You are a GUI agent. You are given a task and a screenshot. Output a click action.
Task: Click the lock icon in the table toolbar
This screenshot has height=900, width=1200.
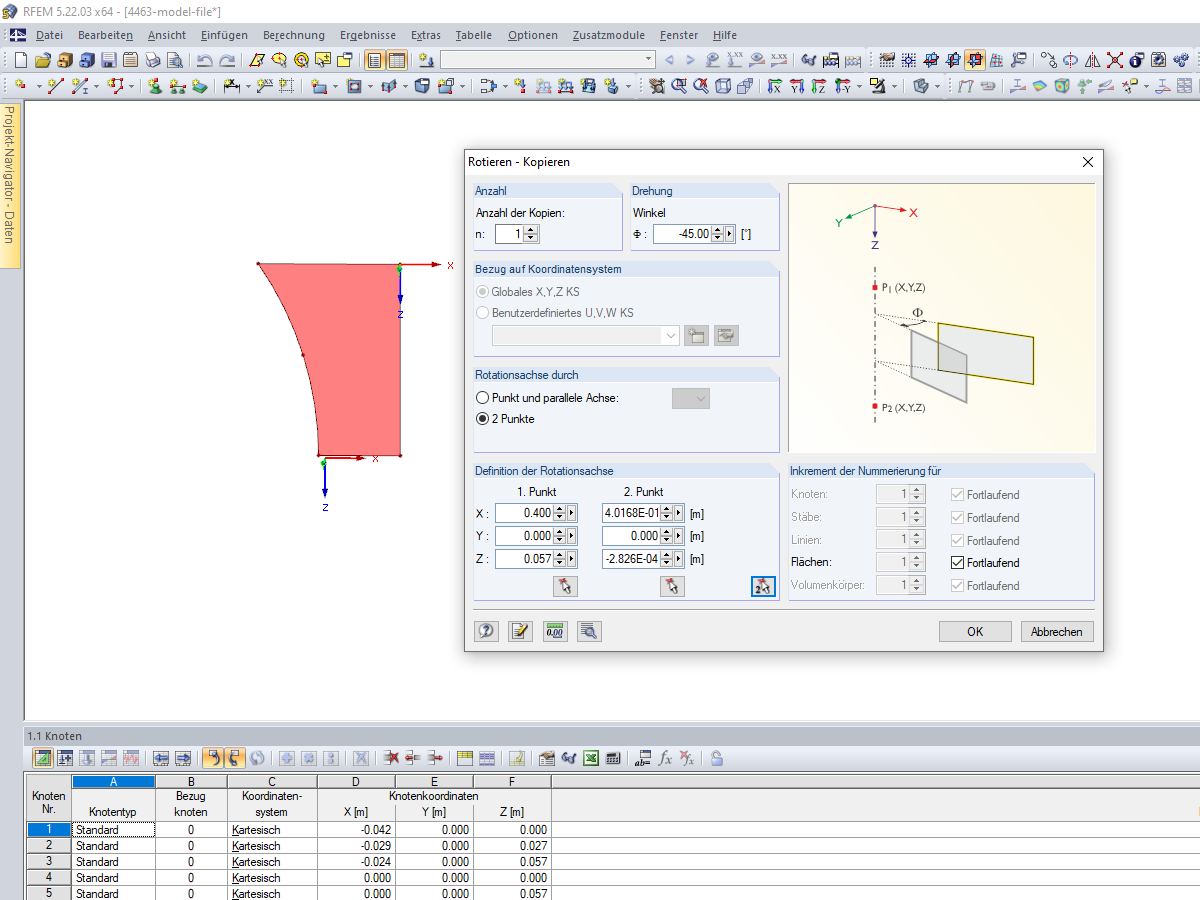click(716, 758)
